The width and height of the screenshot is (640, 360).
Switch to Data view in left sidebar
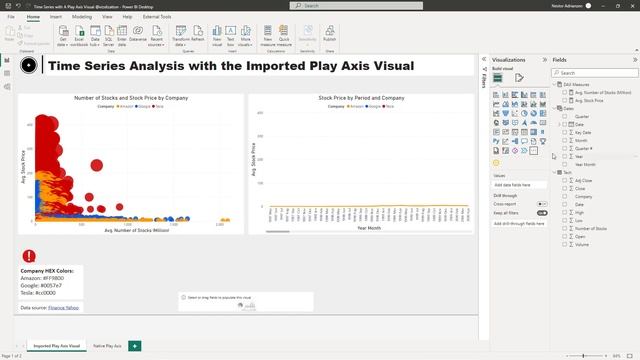7,73
